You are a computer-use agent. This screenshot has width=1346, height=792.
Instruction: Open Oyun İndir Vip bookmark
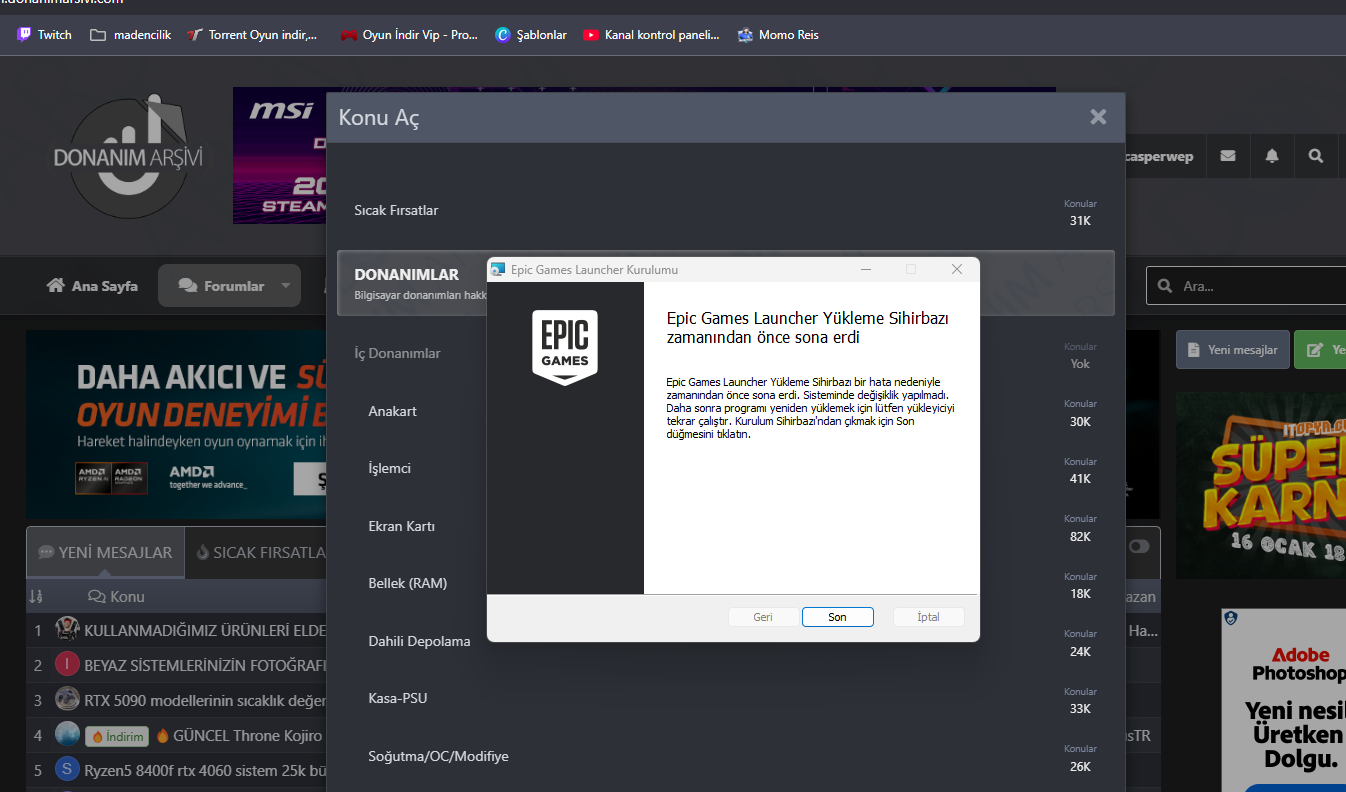(410, 35)
